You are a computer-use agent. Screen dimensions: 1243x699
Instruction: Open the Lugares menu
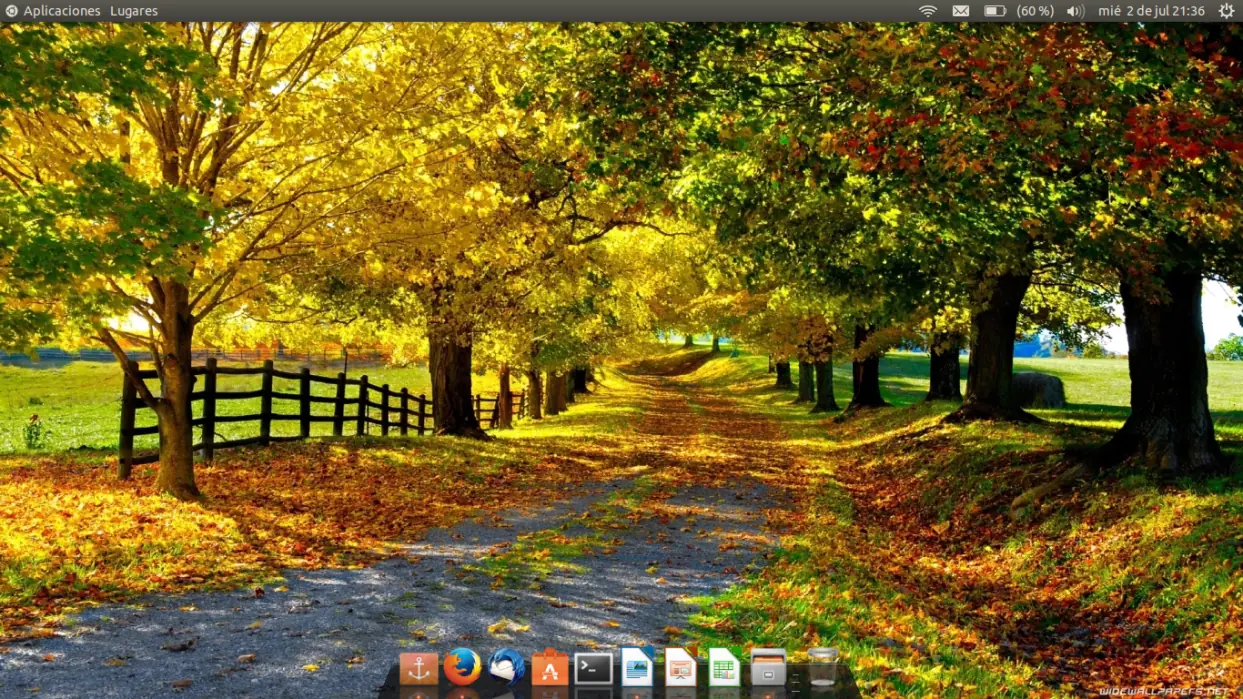point(134,11)
